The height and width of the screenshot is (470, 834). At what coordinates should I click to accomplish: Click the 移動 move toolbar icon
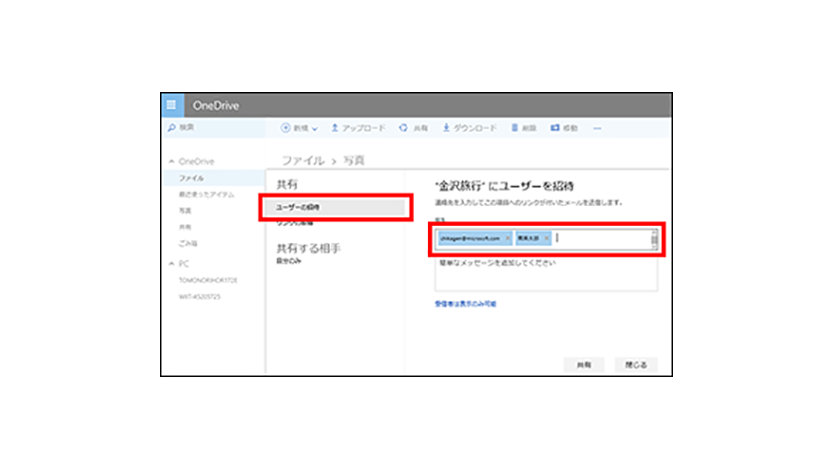pos(554,128)
